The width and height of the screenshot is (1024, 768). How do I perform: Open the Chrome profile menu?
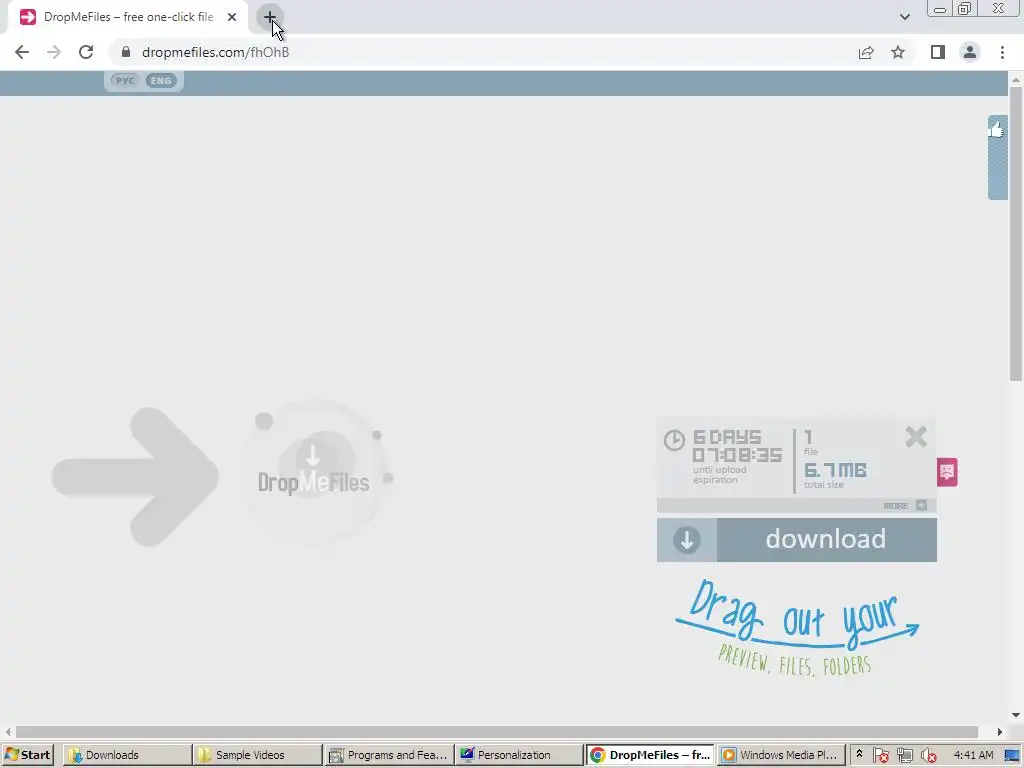[x=970, y=52]
